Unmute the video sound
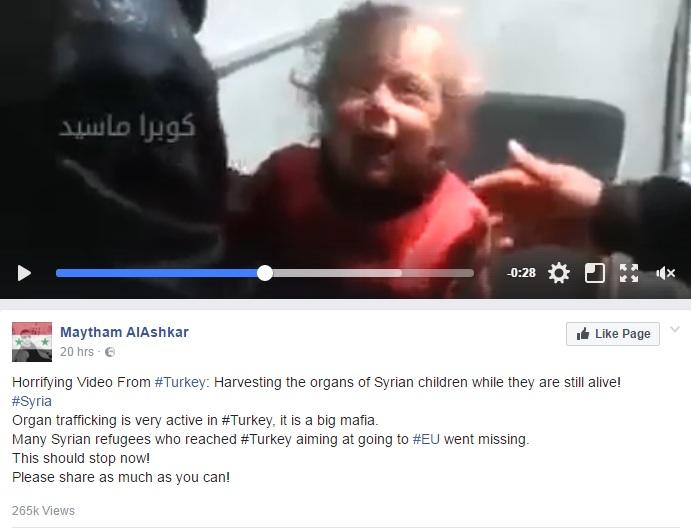 (x=665, y=273)
